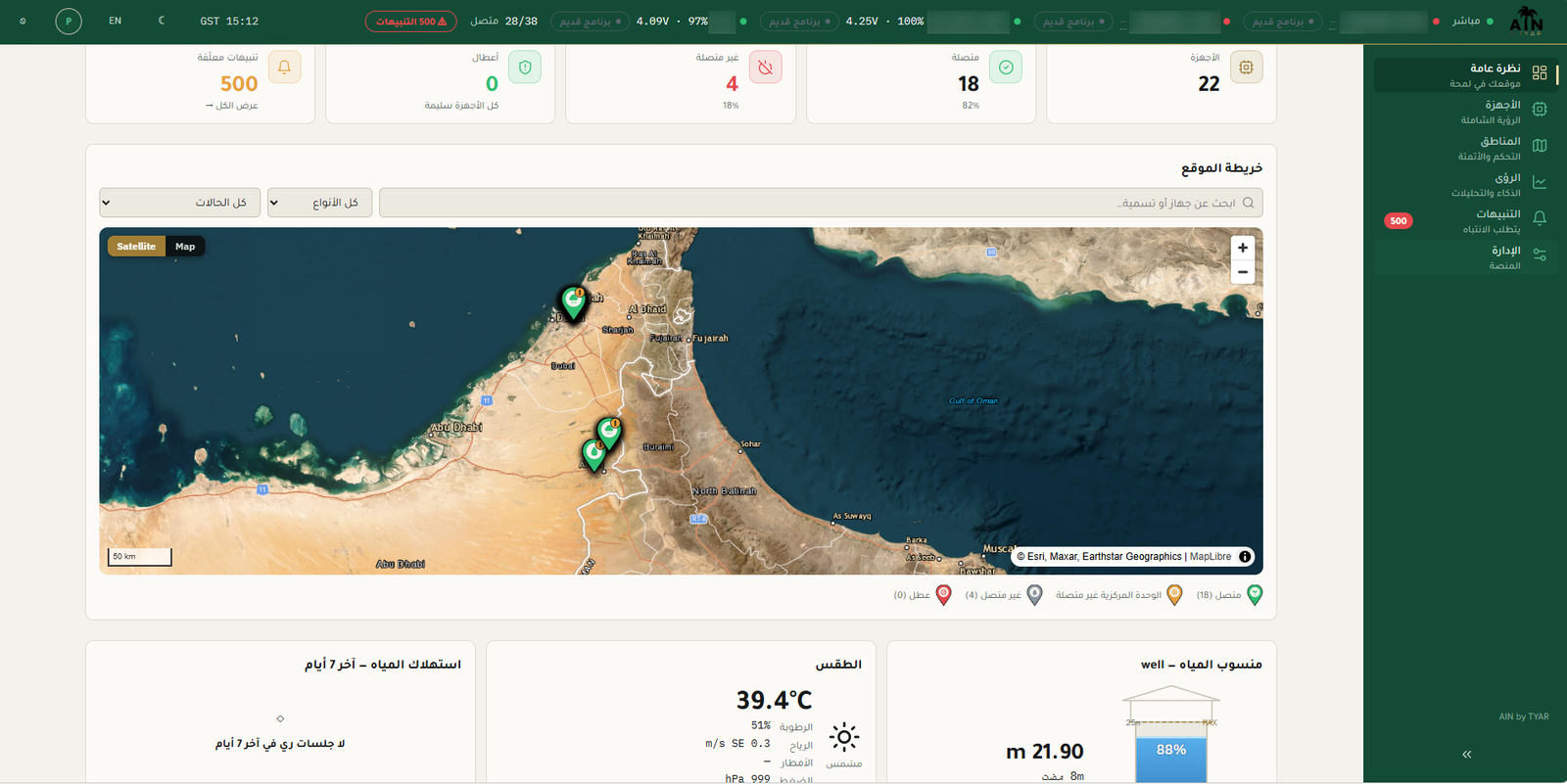Open the Management settings icon in sidebar
Screen dimensions: 1567x784
click(x=1540, y=254)
